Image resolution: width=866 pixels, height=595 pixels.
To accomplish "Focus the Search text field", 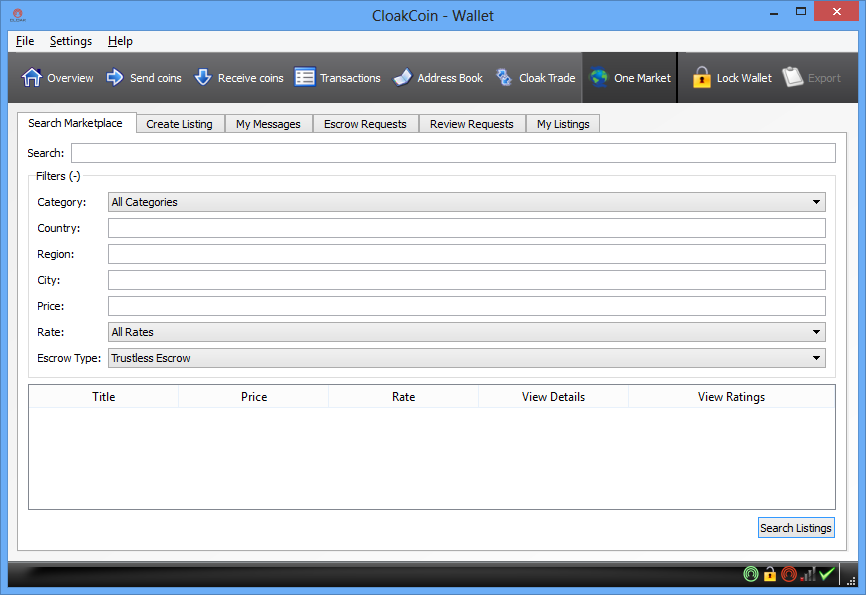I will (x=453, y=153).
